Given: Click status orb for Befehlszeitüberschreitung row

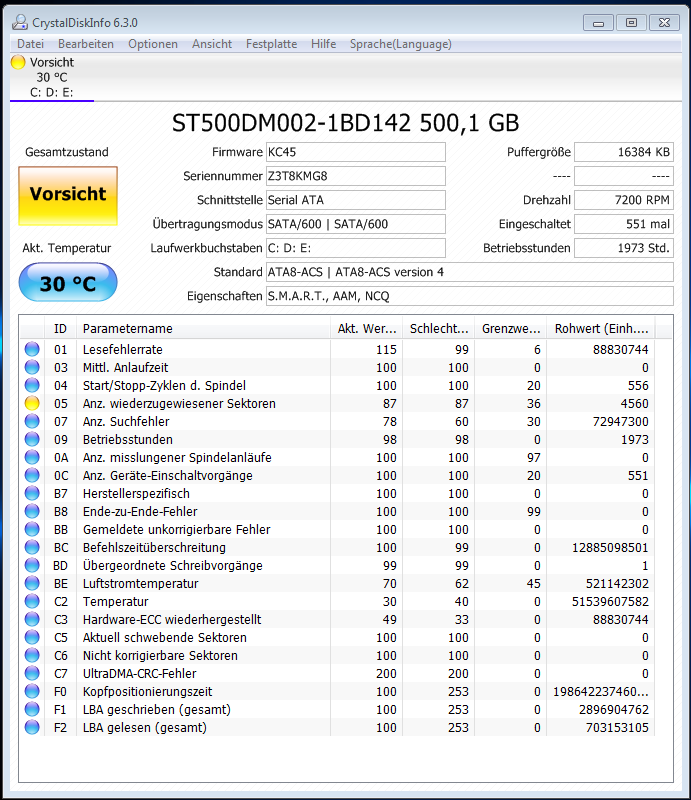Looking at the screenshot, I should (x=32, y=547).
